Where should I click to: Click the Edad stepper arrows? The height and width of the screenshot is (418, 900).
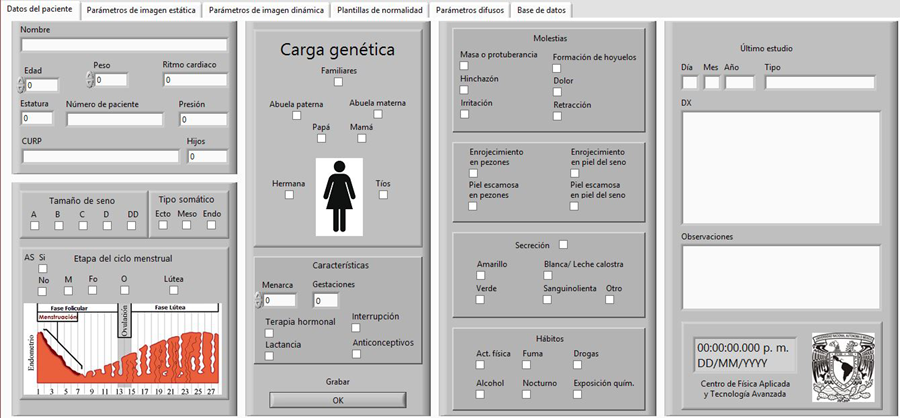click(23, 86)
